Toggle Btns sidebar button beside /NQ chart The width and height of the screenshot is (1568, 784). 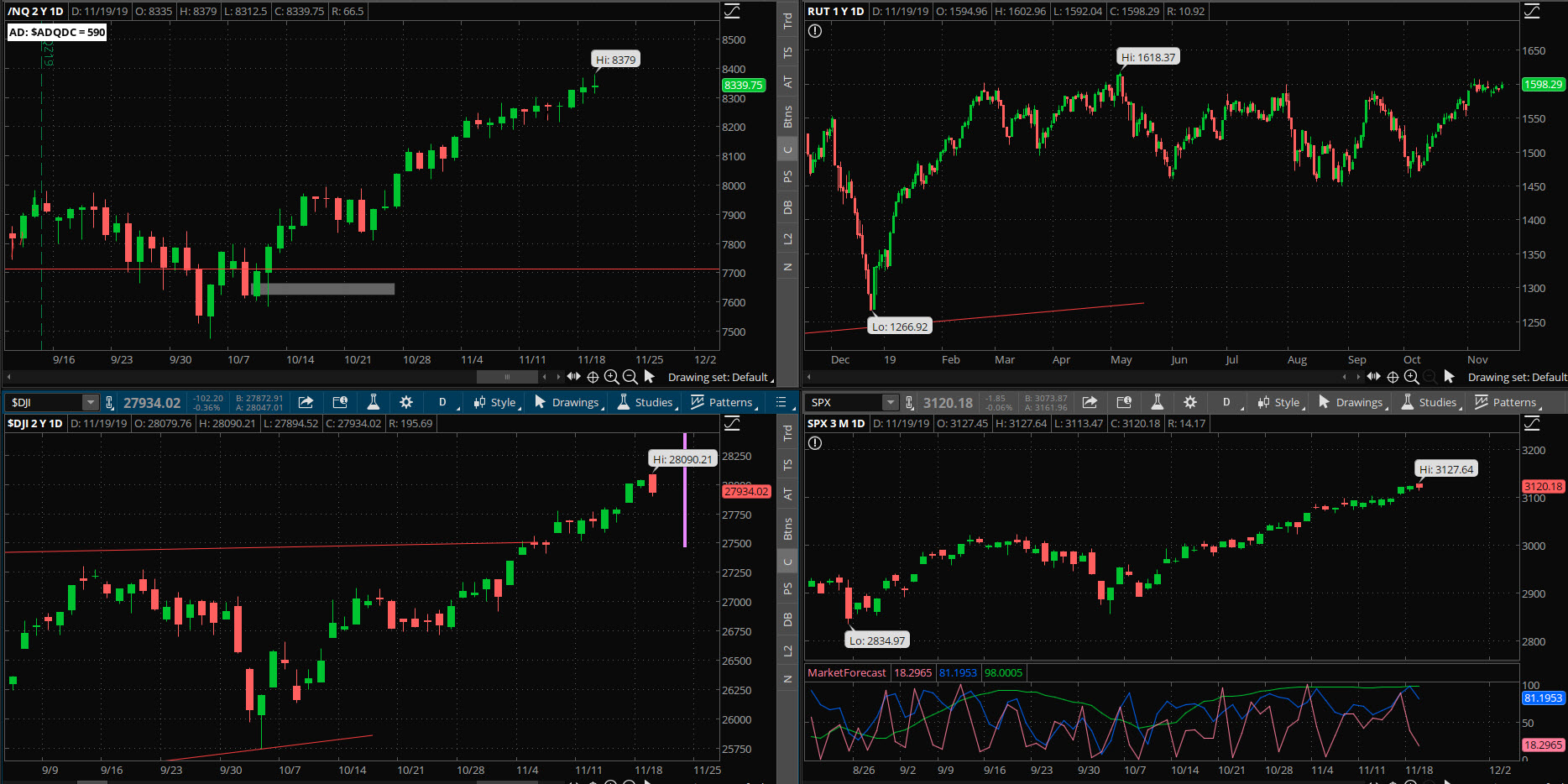click(x=787, y=117)
